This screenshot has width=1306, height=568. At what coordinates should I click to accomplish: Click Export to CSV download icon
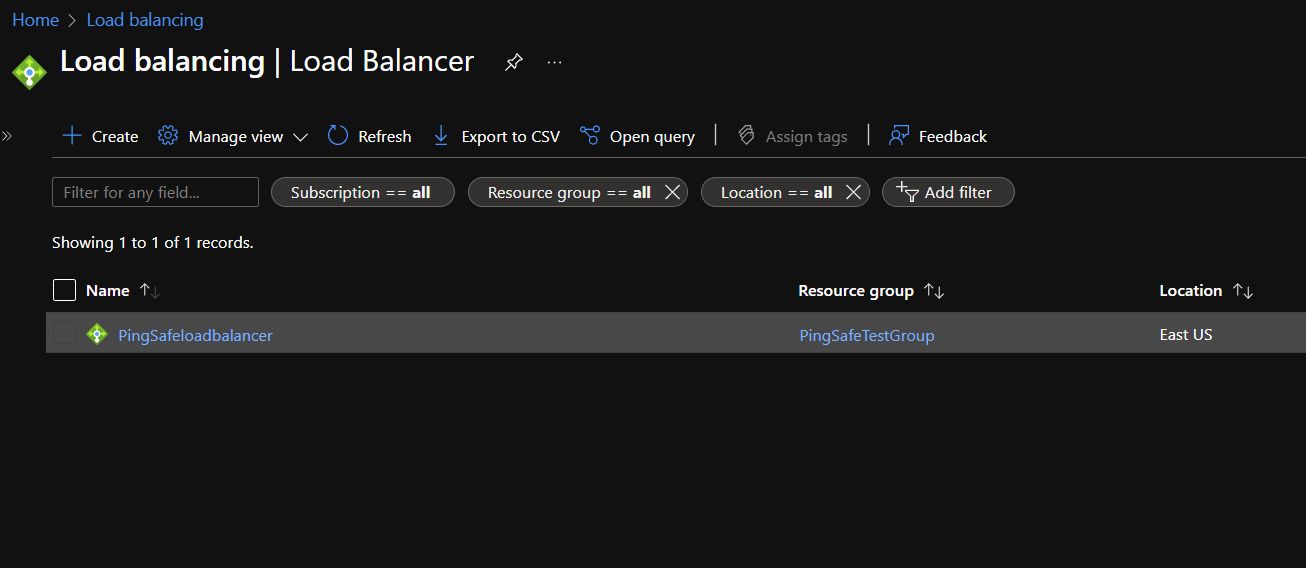click(441, 136)
